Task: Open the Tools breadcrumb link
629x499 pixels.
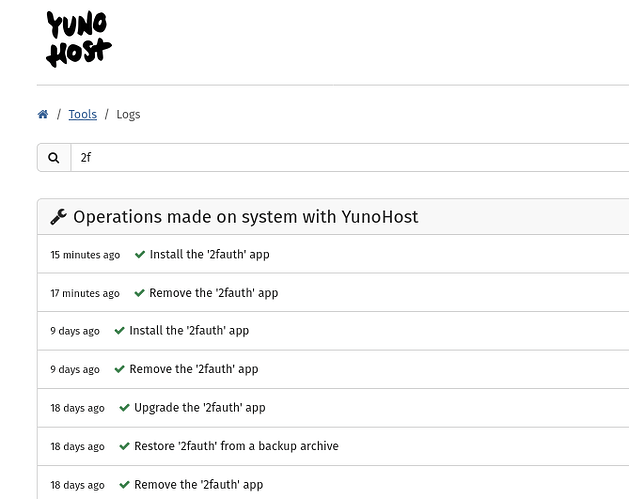Action: (83, 114)
